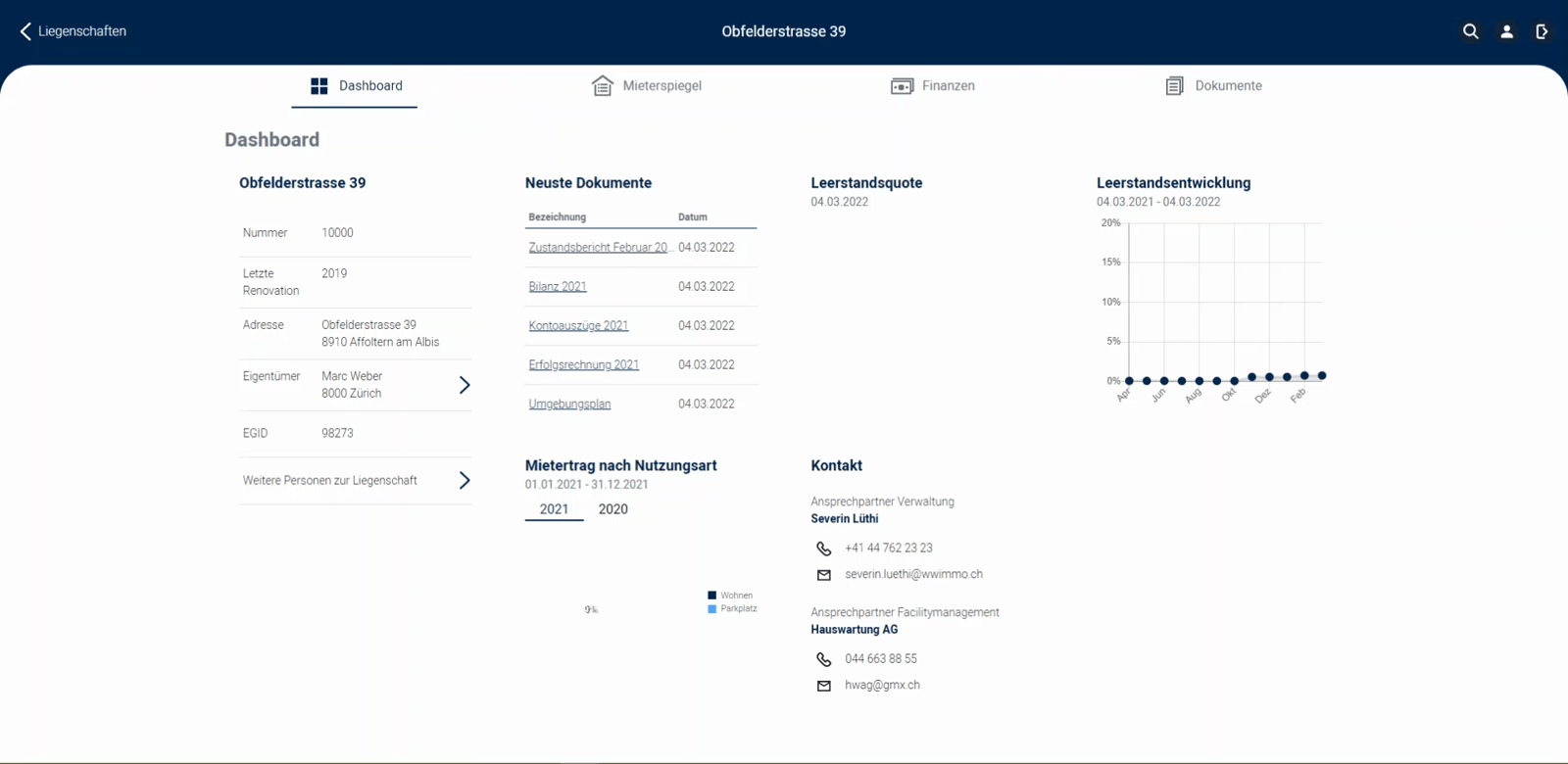Select the 2020 year tab
The height and width of the screenshot is (764, 1568).
[613, 509]
